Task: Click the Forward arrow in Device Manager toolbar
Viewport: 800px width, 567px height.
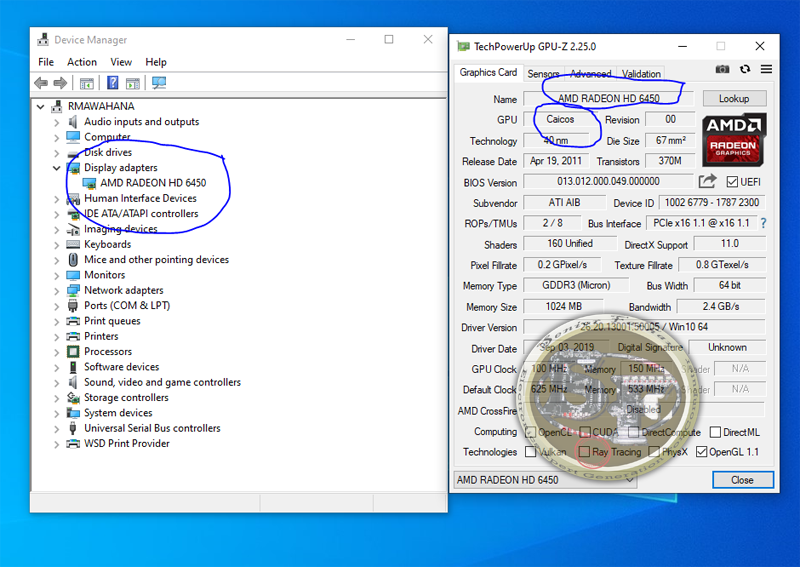Action: pyautogui.click(x=60, y=83)
